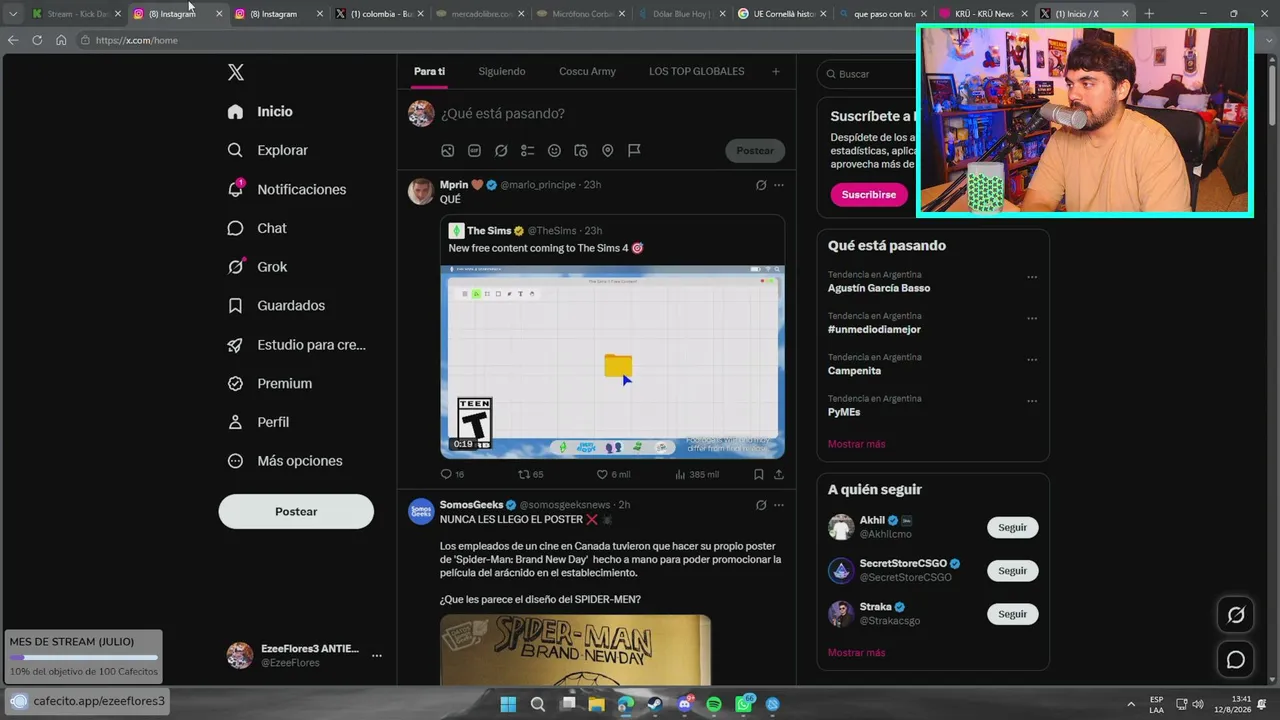Open account menu next to EzeeFlores3
Screen dimensions: 1280x720
click(x=377, y=656)
